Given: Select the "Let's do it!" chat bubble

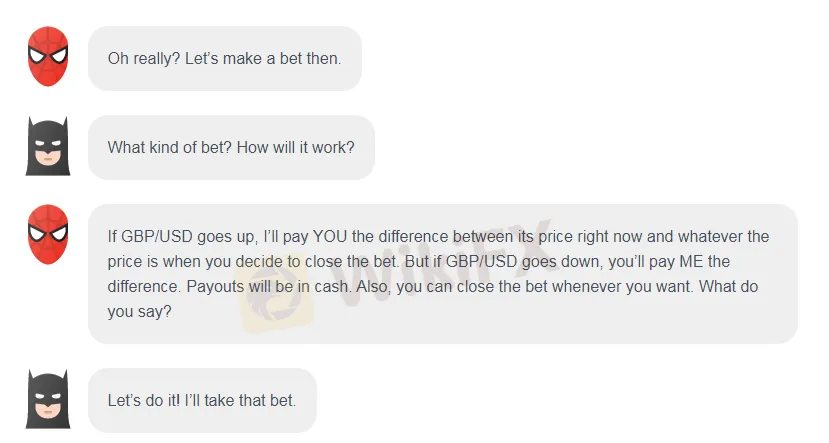Looking at the screenshot, I should tap(201, 400).
